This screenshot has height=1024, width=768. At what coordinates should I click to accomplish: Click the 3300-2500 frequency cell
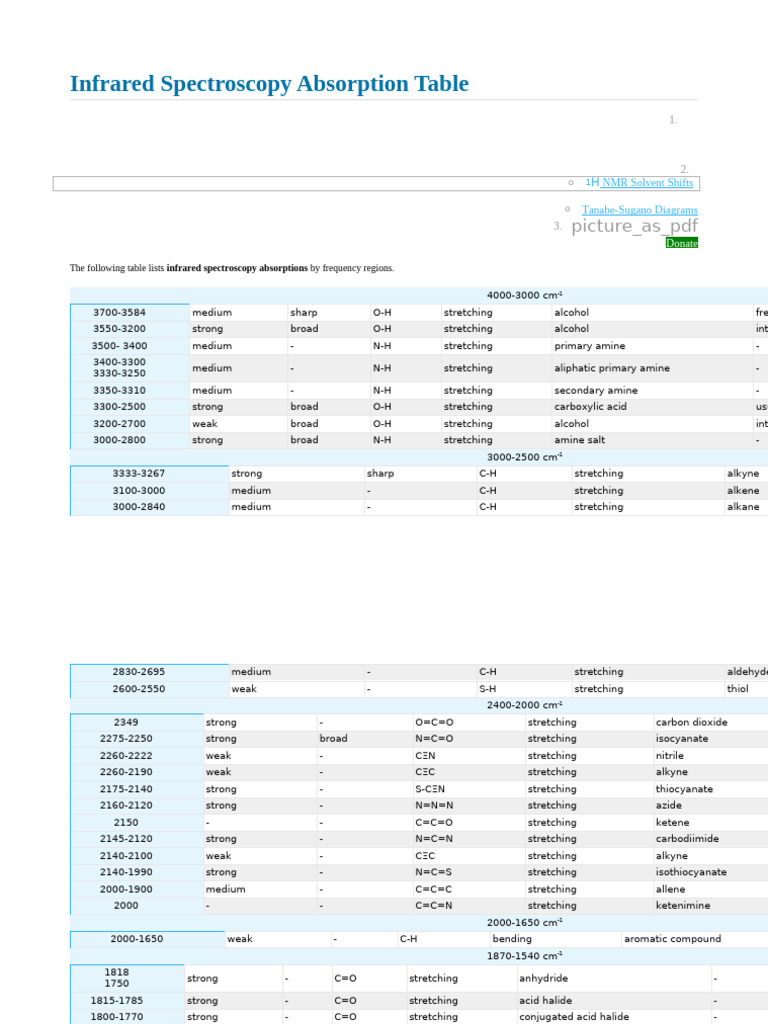pos(129,407)
